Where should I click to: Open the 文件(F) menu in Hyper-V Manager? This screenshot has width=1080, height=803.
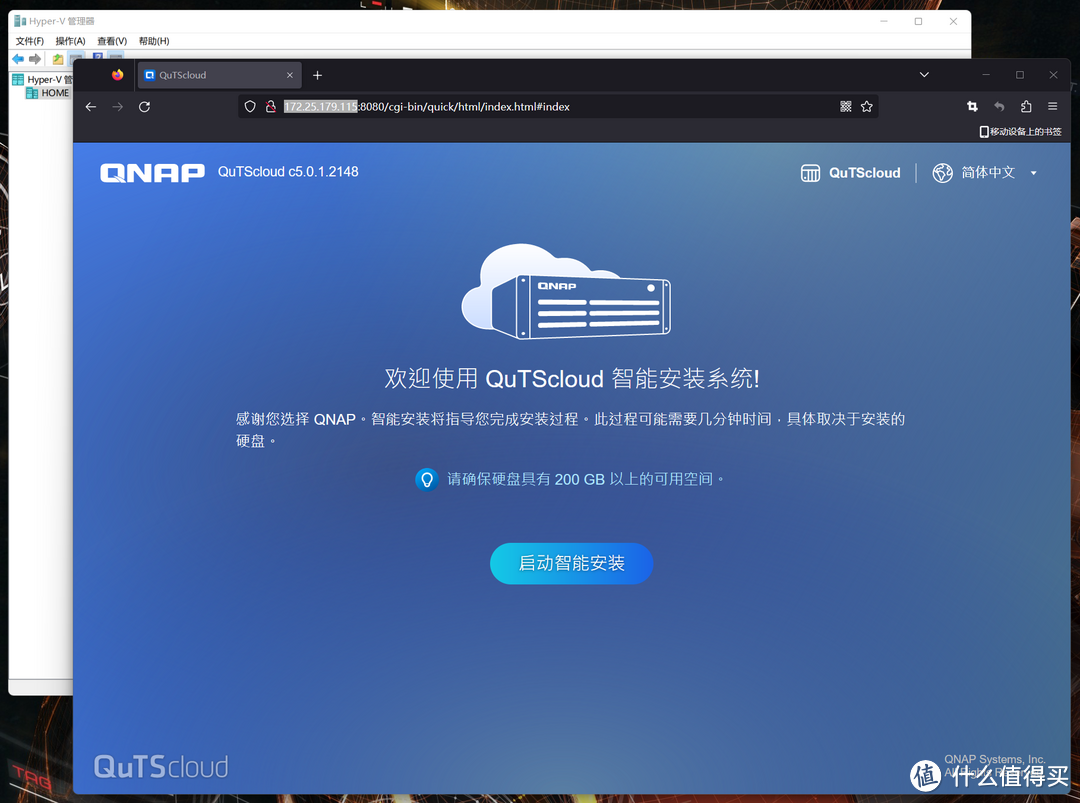[30, 41]
